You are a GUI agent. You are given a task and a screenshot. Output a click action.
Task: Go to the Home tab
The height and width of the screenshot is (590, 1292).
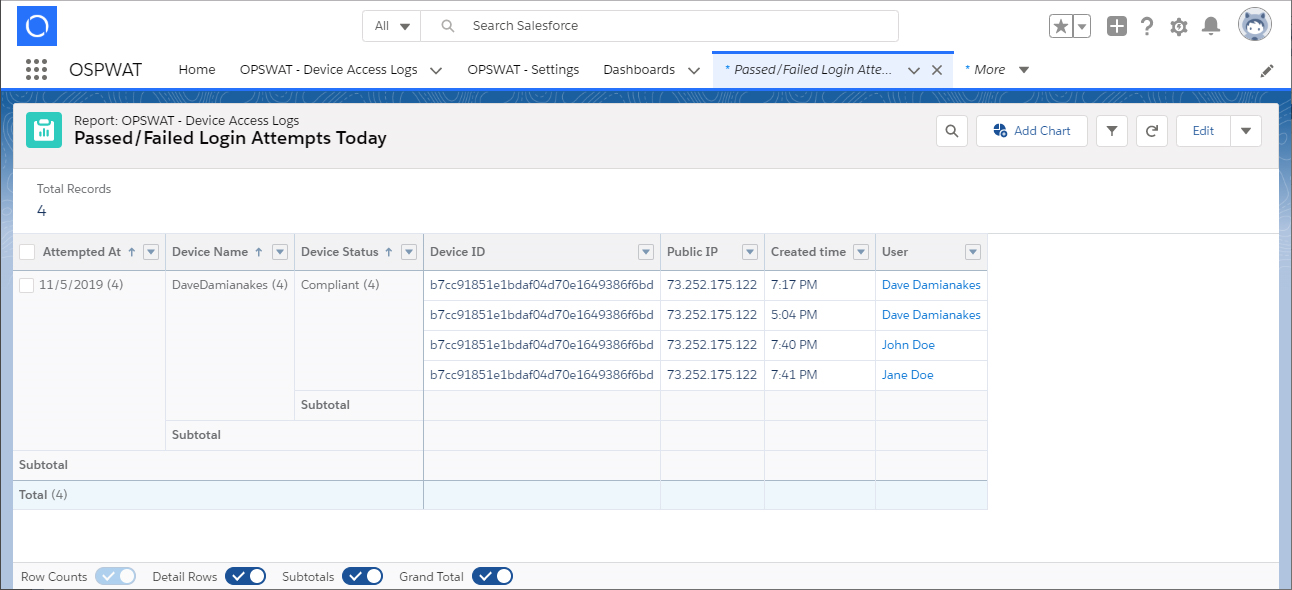tap(197, 70)
